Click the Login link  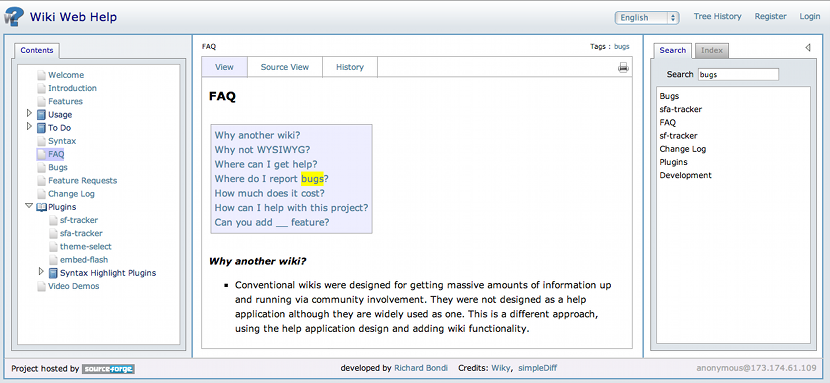point(810,16)
